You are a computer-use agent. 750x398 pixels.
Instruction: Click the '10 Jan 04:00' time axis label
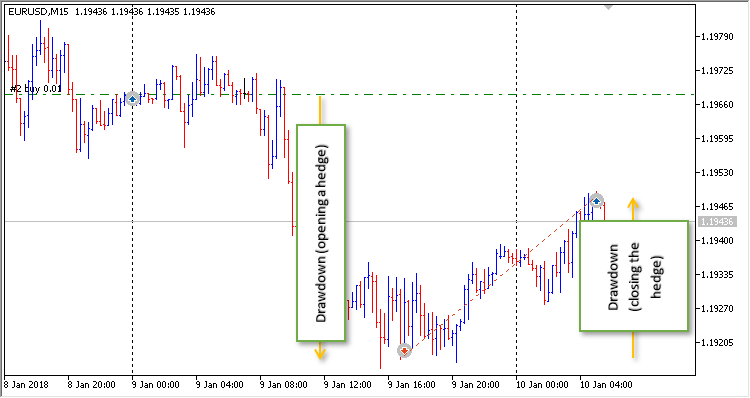click(x=606, y=385)
